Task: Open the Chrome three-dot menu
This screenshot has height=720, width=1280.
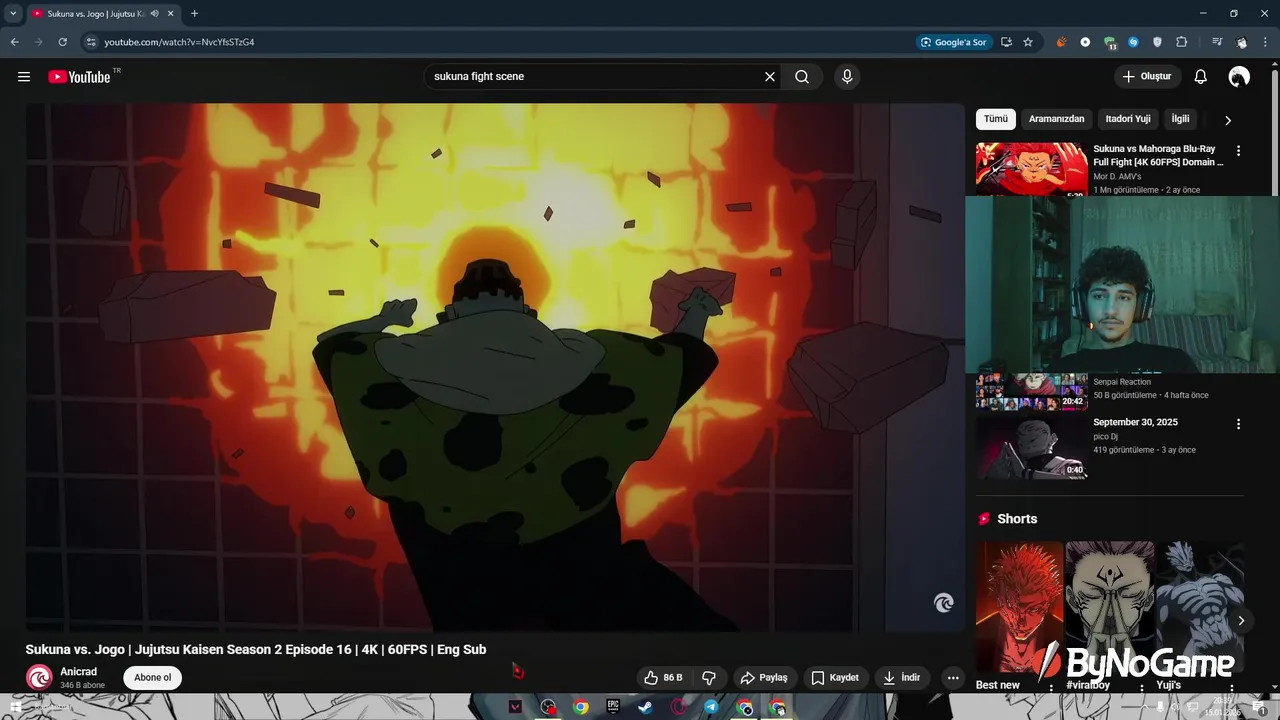Action: [x=1265, y=42]
